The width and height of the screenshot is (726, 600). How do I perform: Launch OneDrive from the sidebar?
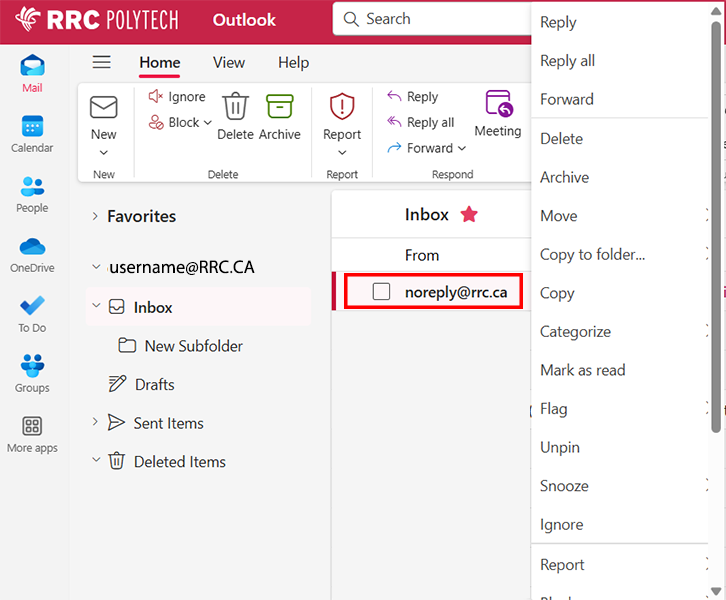[32, 254]
